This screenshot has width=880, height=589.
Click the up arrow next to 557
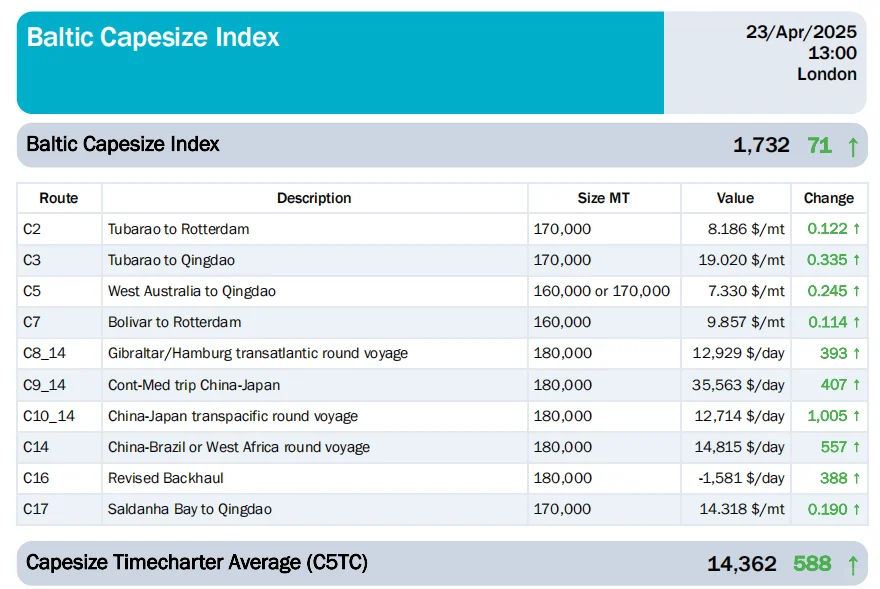click(856, 447)
